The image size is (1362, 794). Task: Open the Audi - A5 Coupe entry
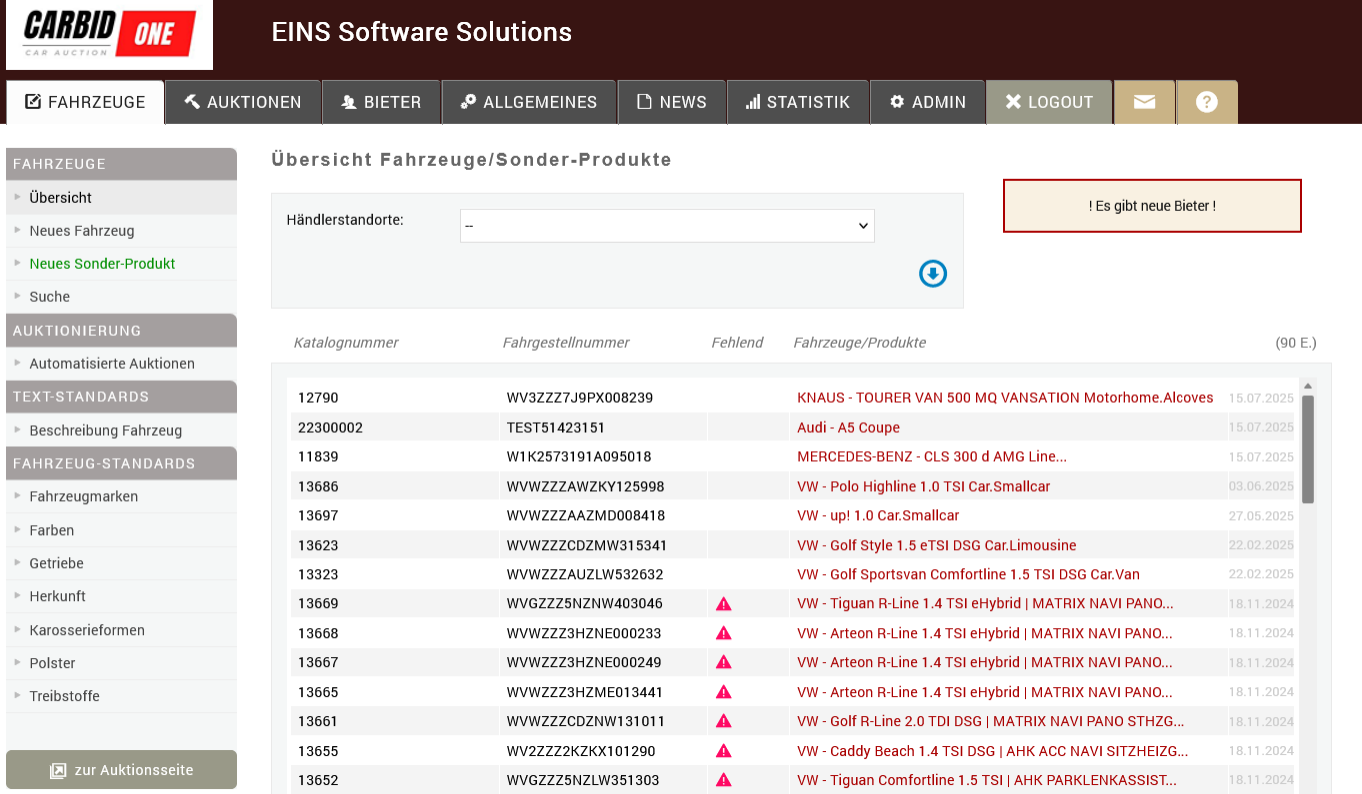pyautogui.click(x=848, y=428)
